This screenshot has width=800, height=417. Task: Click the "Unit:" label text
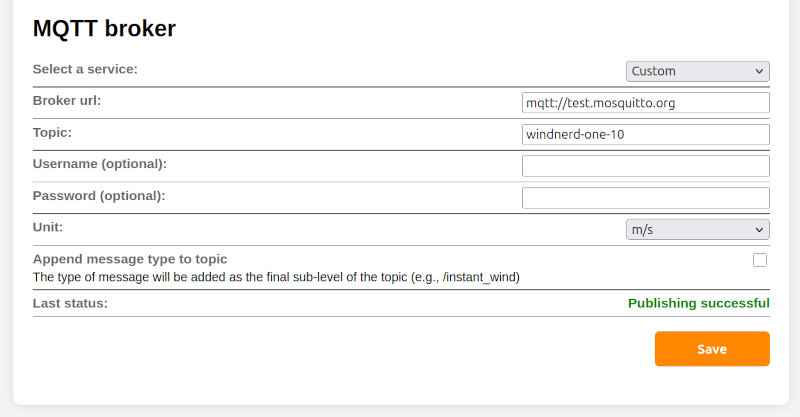coord(48,227)
